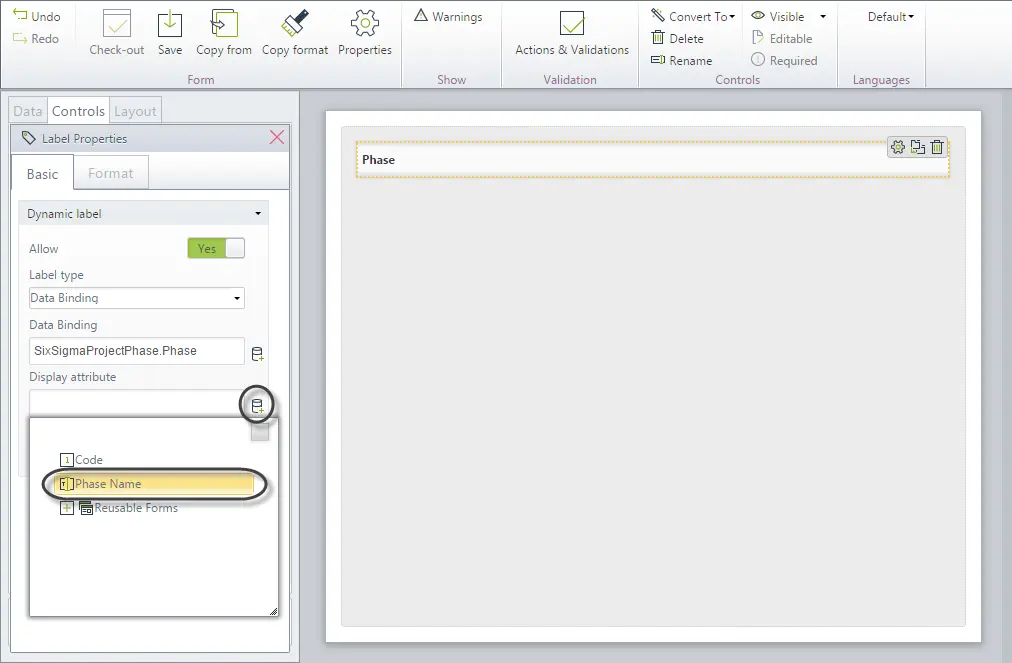Click the trash icon on Phase label
The height and width of the screenshot is (663, 1012).
[937, 147]
